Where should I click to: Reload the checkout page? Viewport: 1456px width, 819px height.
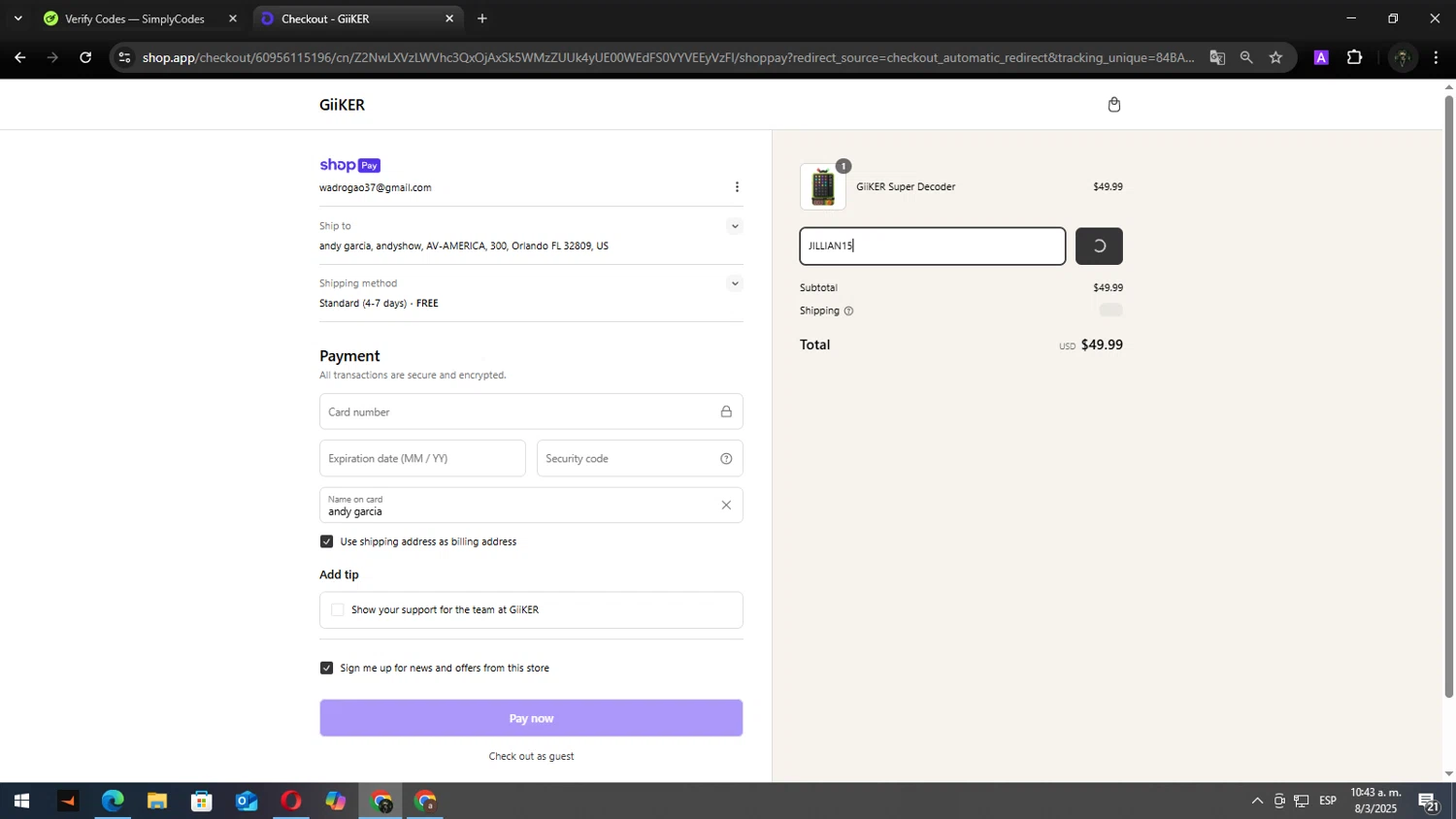85,57
